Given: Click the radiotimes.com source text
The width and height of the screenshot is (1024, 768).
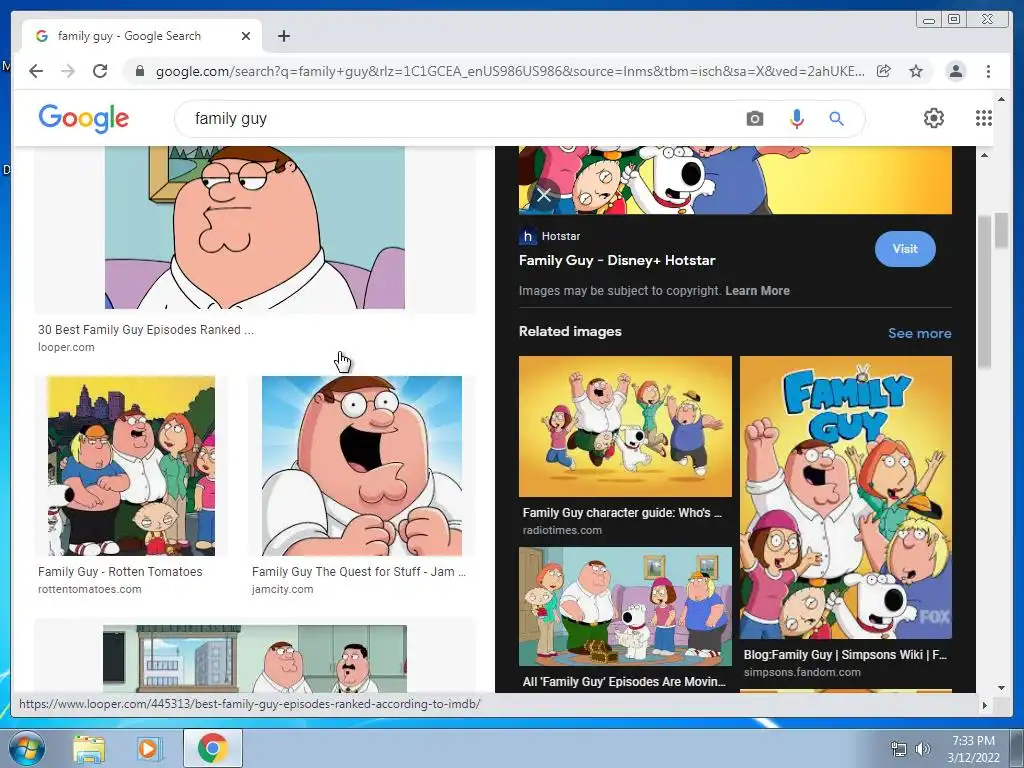Looking at the screenshot, I should click(x=562, y=530).
